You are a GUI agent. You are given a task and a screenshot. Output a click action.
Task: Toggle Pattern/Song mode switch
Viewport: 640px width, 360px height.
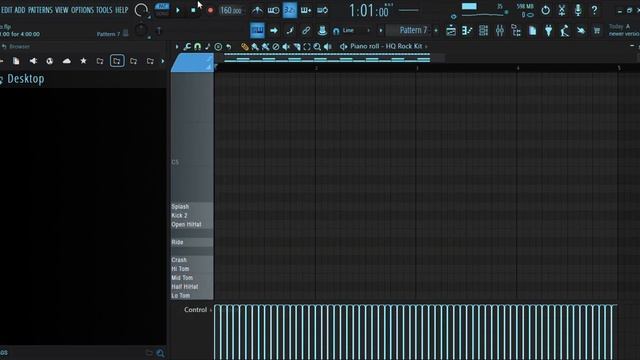pyautogui.click(x=162, y=10)
